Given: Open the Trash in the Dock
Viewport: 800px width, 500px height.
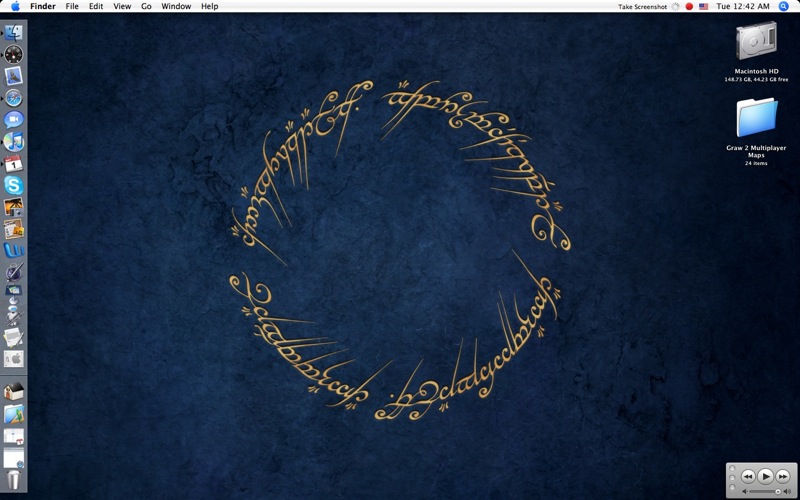Looking at the screenshot, I should [14, 480].
